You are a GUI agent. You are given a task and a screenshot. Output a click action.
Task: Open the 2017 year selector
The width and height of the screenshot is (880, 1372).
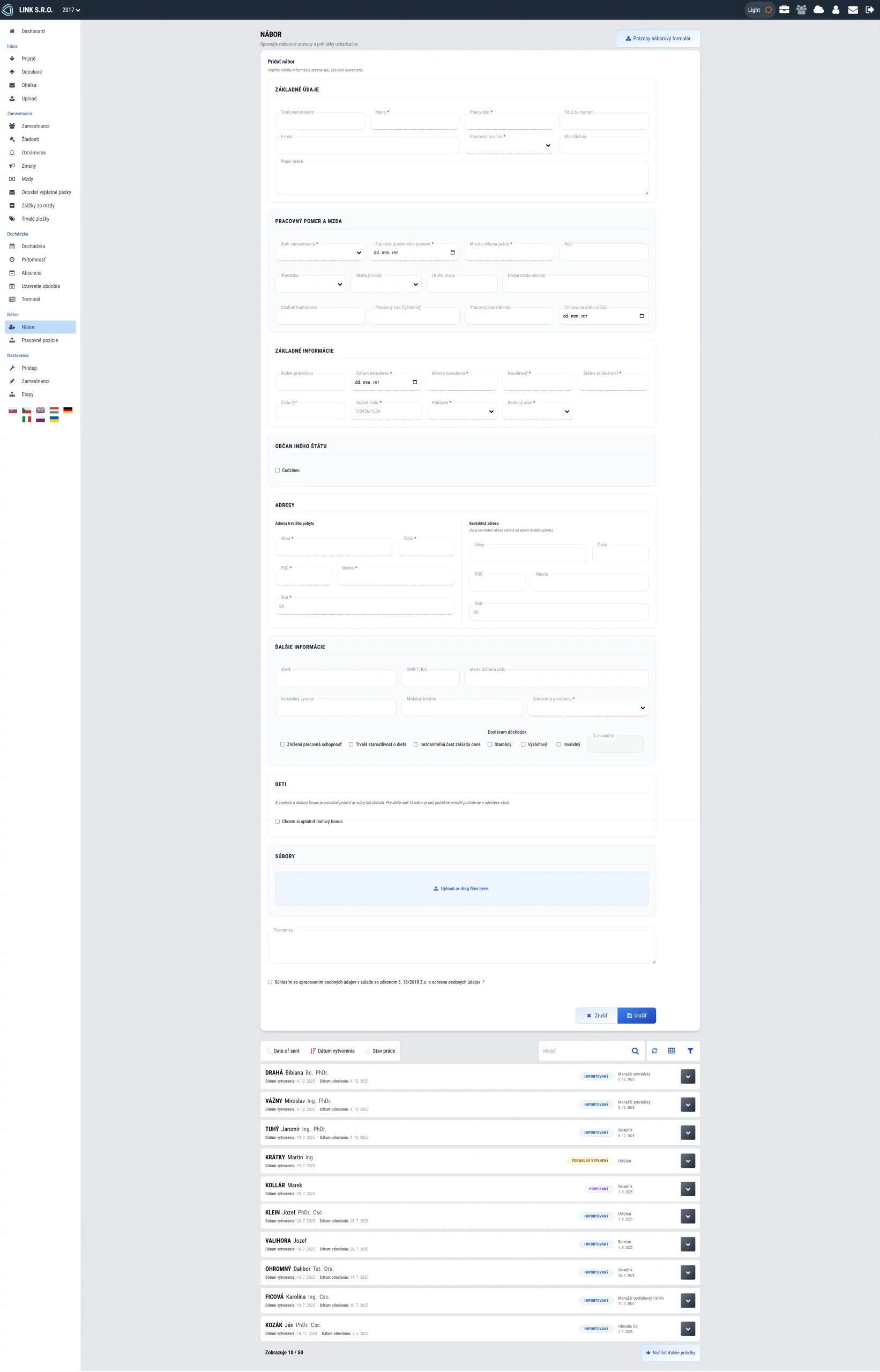tap(71, 10)
